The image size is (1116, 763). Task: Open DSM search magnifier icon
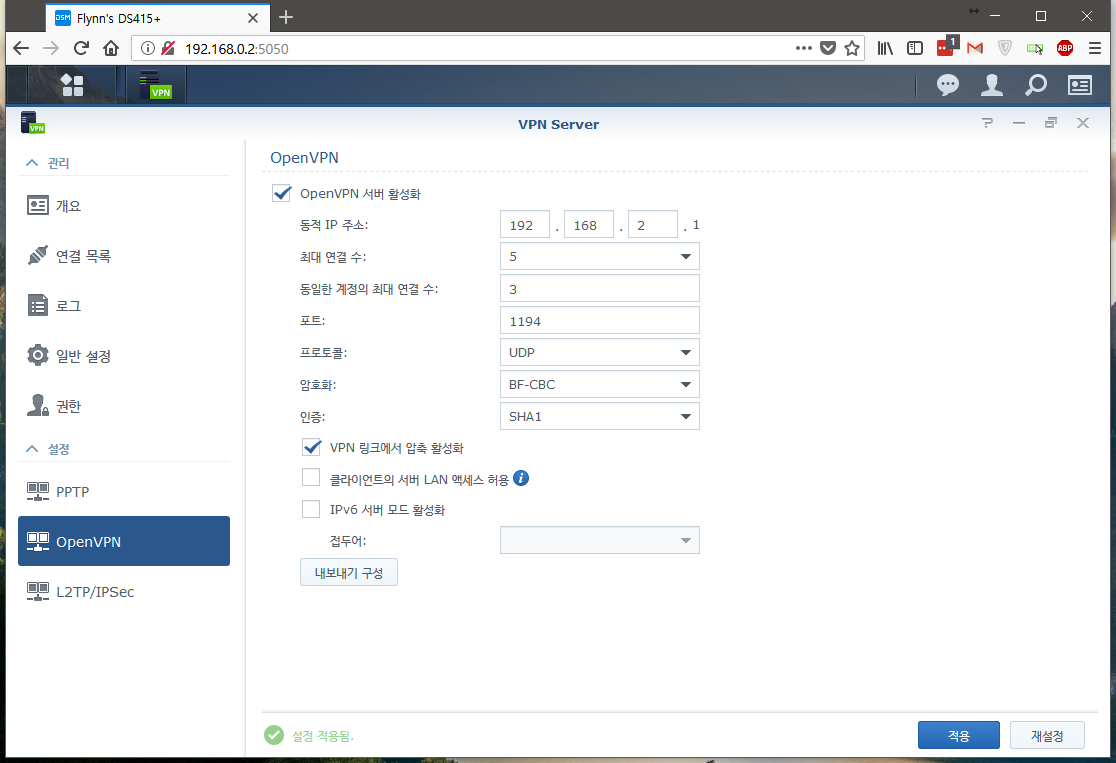(1036, 85)
